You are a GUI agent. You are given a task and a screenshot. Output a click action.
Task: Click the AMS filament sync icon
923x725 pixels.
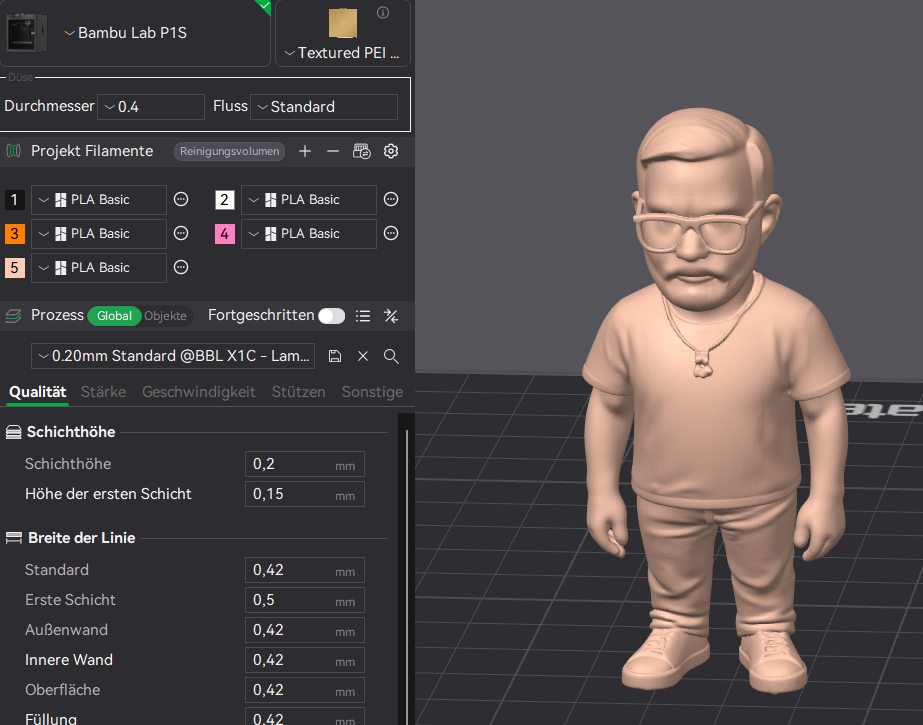point(362,152)
